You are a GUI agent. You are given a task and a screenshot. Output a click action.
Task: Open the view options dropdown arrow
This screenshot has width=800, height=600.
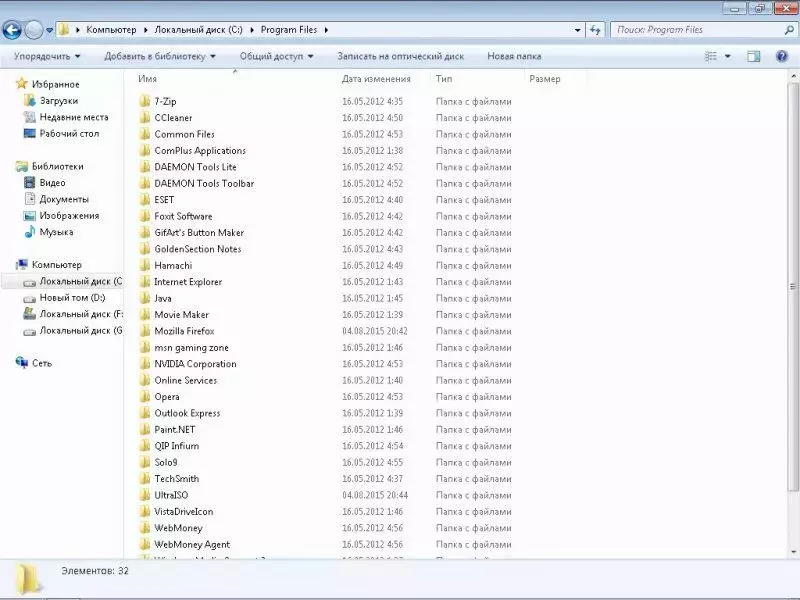tap(728, 56)
